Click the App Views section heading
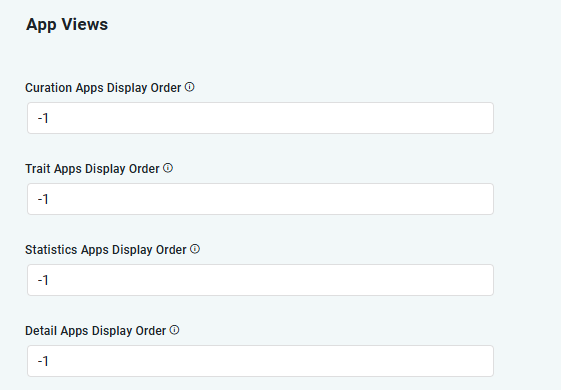This screenshot has width=561, height=390. tap(67, 25)
